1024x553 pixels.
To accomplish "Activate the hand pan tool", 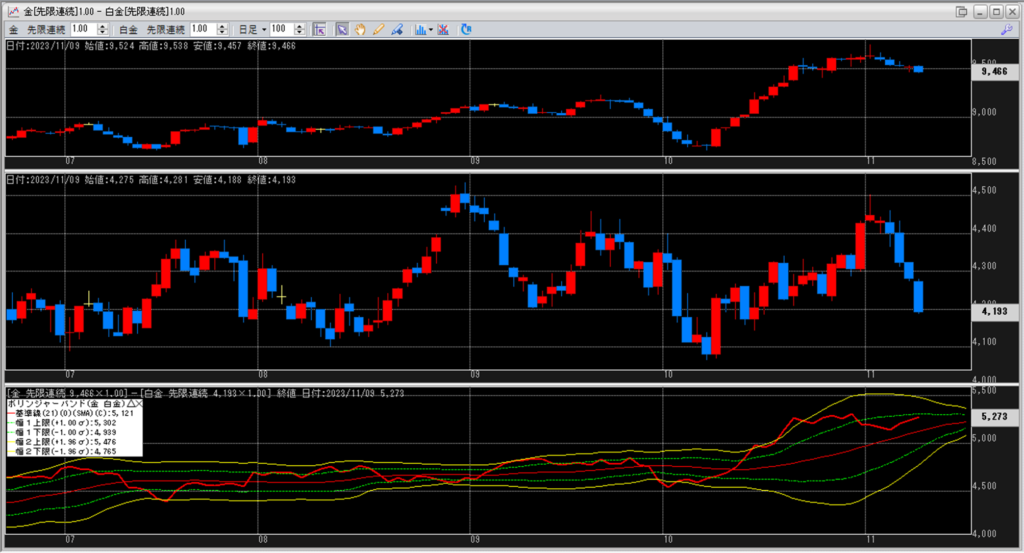I will 360,30.
